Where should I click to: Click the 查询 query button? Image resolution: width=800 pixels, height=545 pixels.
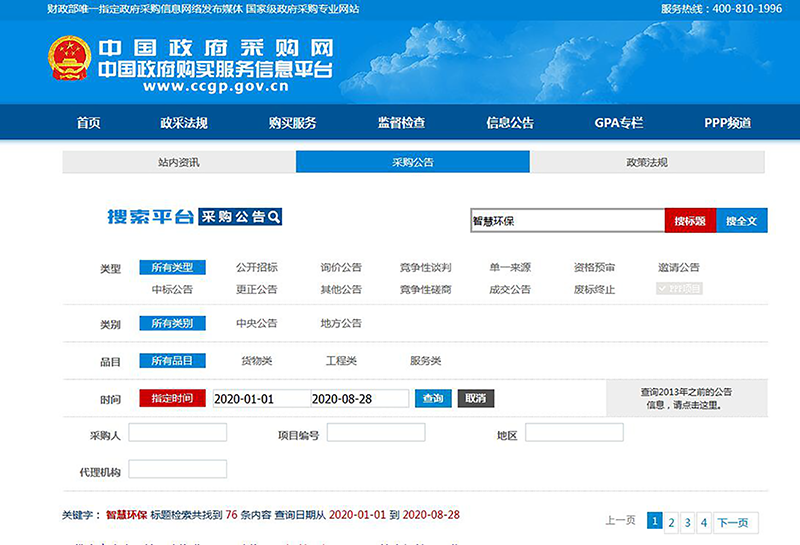pyautogui.click(x=432, y=398)
